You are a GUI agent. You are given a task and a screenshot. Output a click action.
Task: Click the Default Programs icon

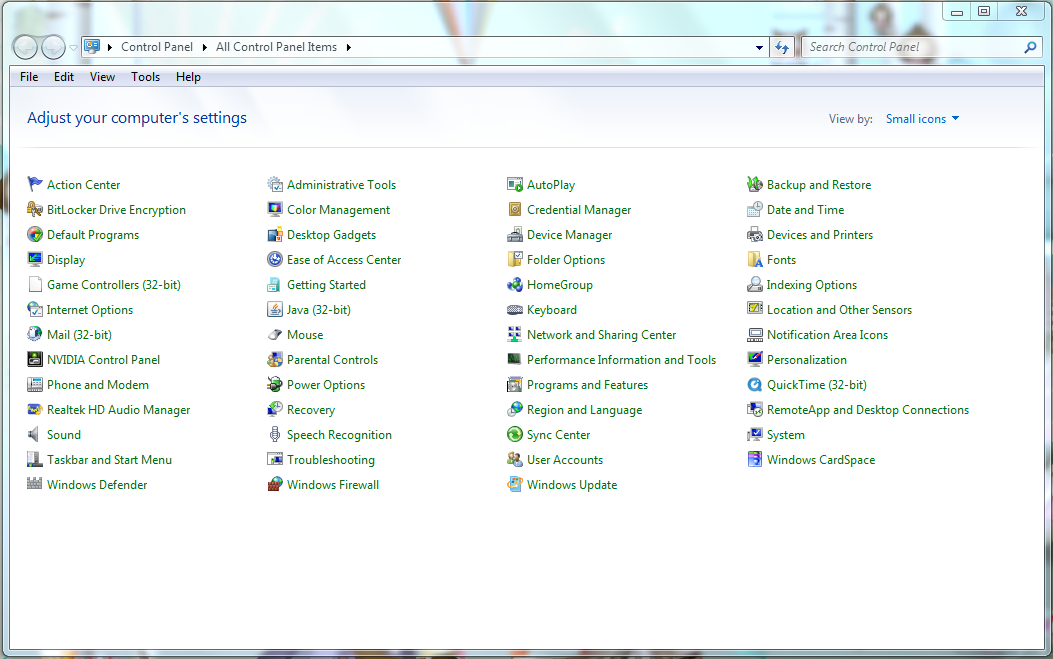pyautogui.click(x=35, y=234)
